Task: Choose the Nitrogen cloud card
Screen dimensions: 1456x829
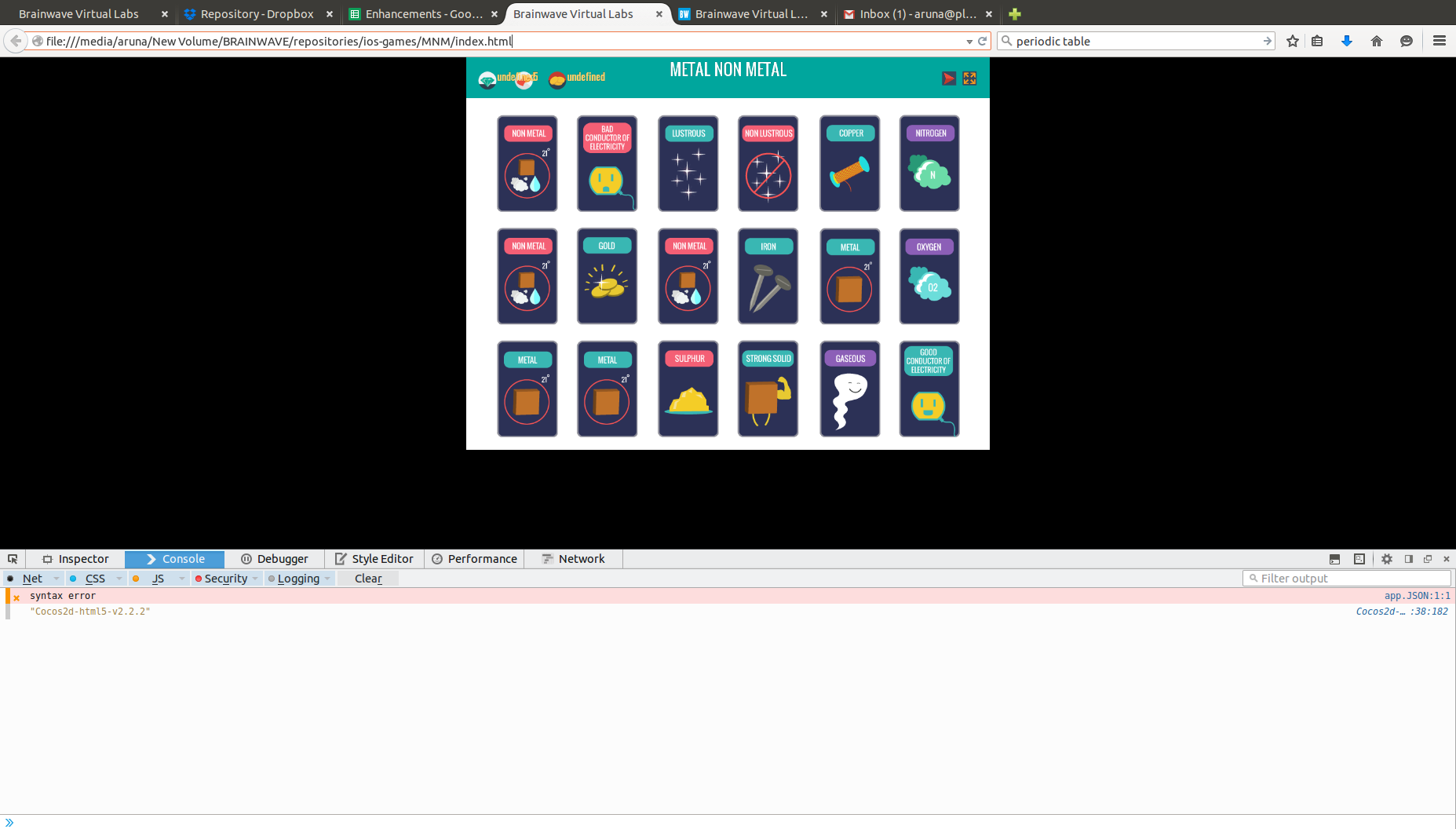Action: (x=930, y=163)
